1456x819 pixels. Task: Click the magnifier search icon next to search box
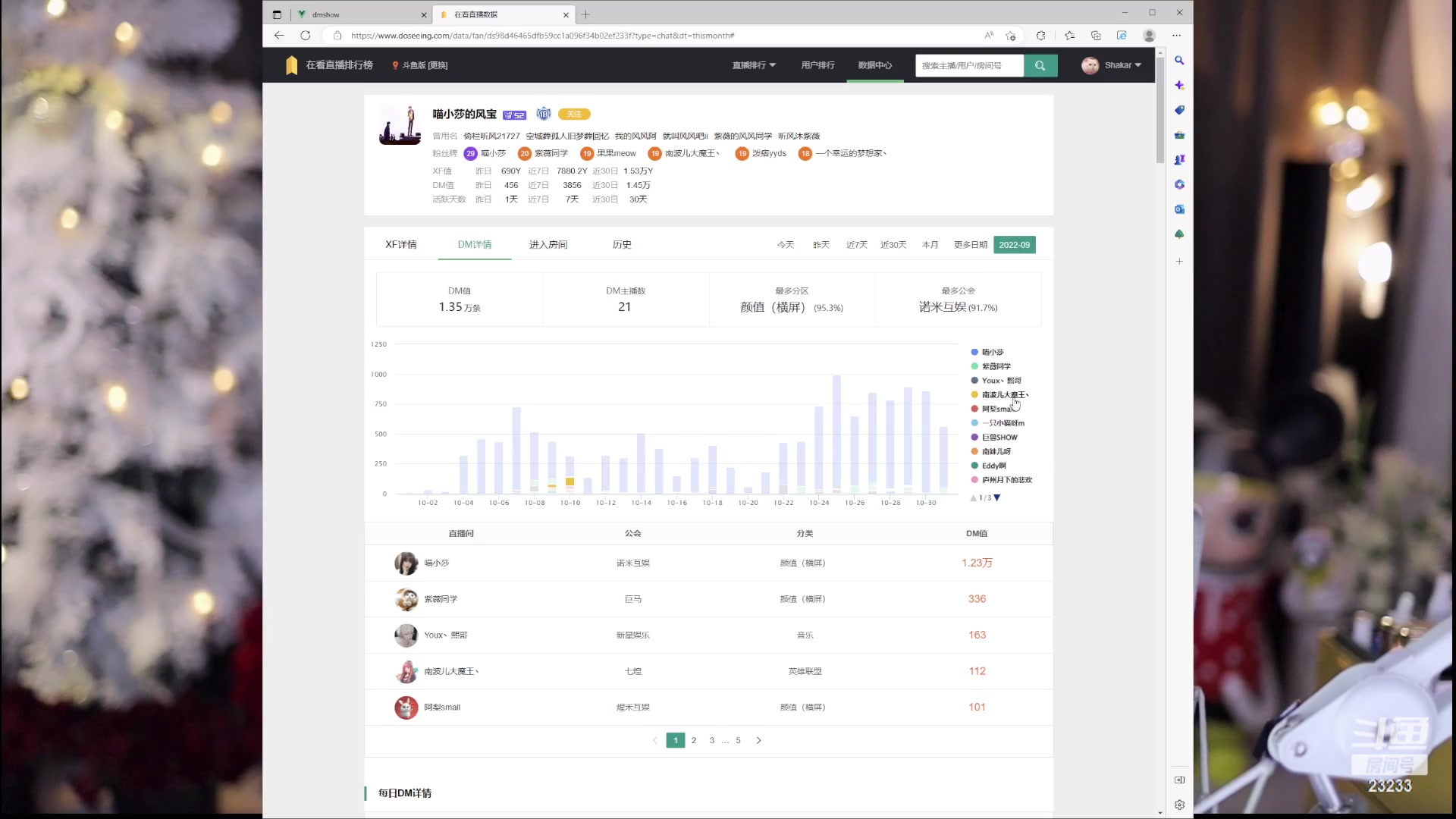coord(1040,65)
